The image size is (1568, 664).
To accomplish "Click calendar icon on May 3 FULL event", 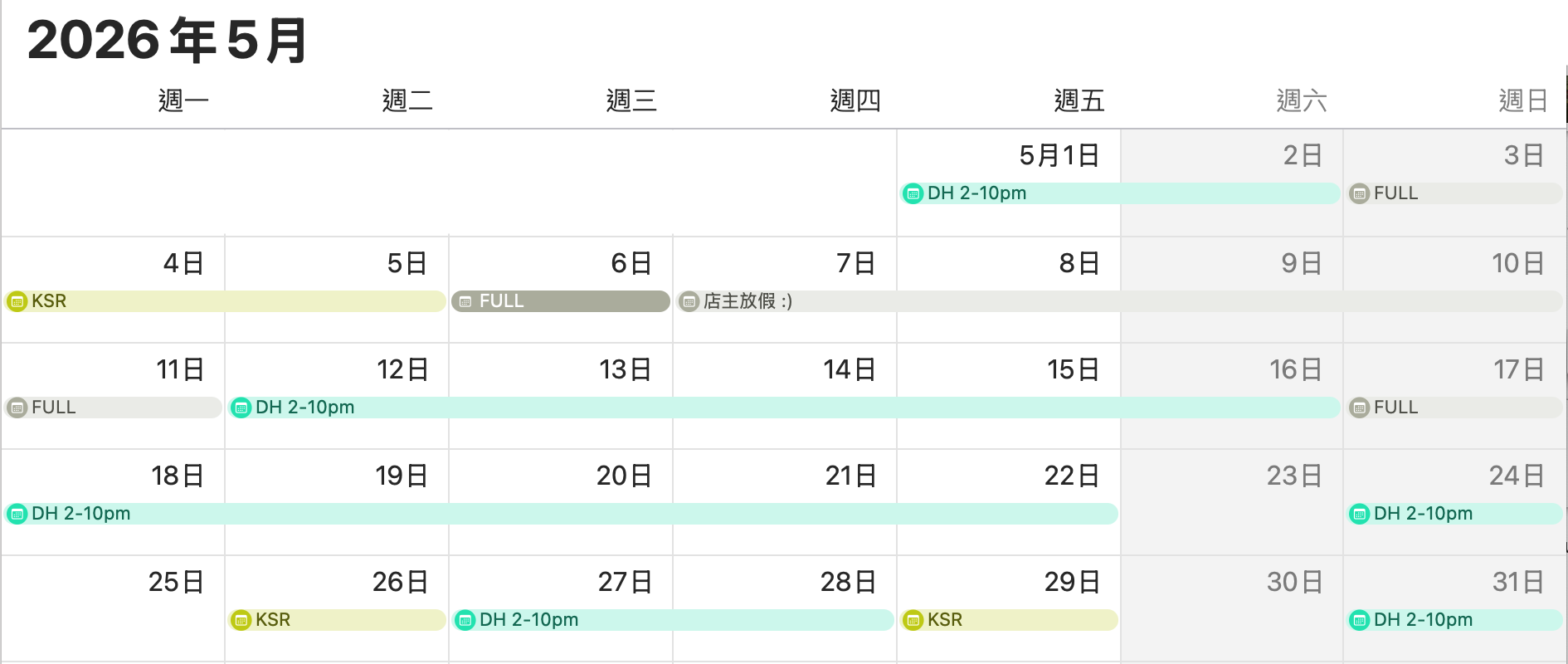I will click(1359, 194).
